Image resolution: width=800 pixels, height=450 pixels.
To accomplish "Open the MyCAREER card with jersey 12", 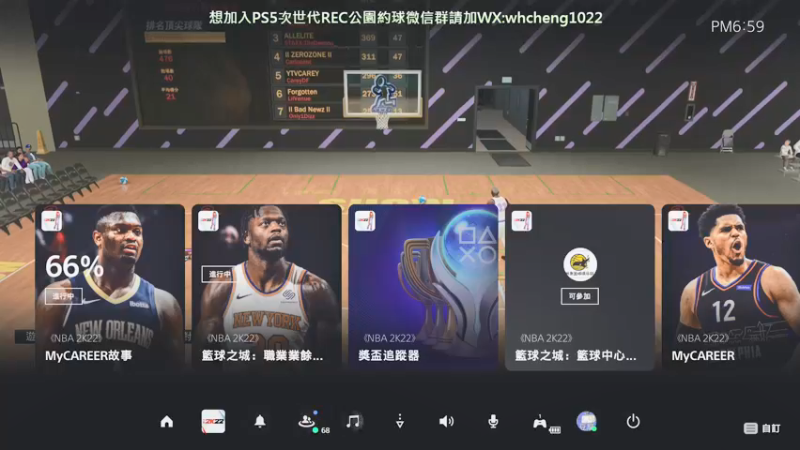I will pyautogui.click(x=731, y=287).
